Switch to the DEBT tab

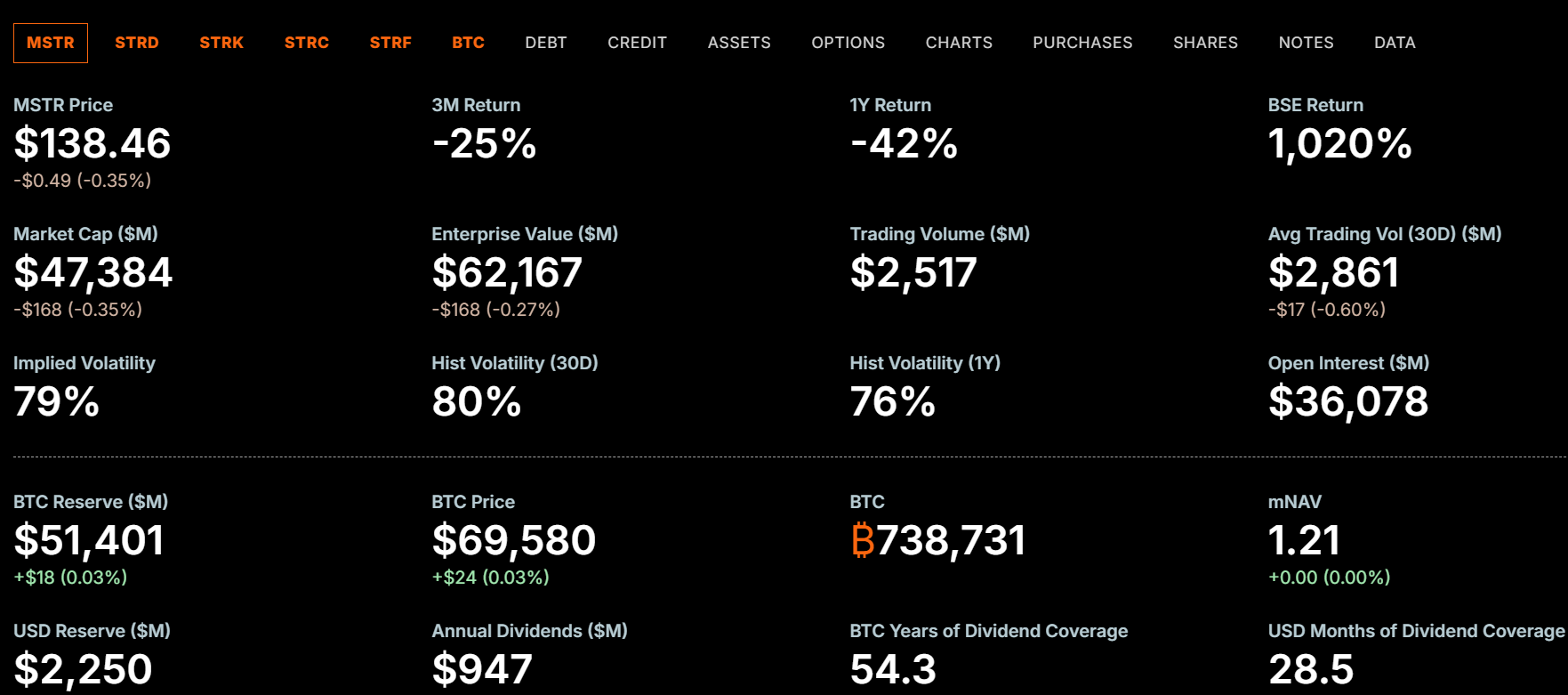pos(546,43)
